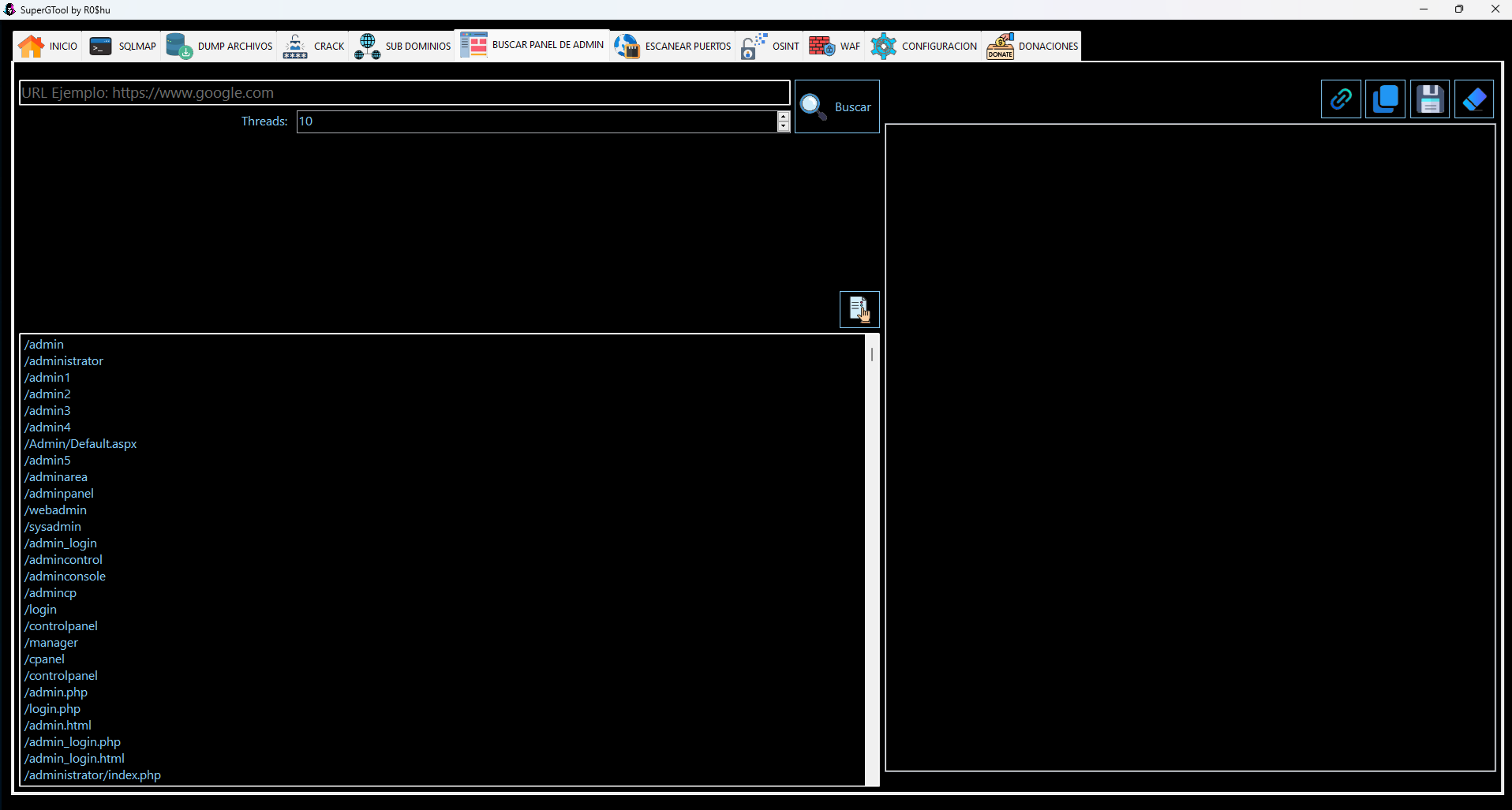Click the donate icon on DONACIONES
Image resolution: width=1512 pixels, height=810 pixels.
click(1001, 47)
